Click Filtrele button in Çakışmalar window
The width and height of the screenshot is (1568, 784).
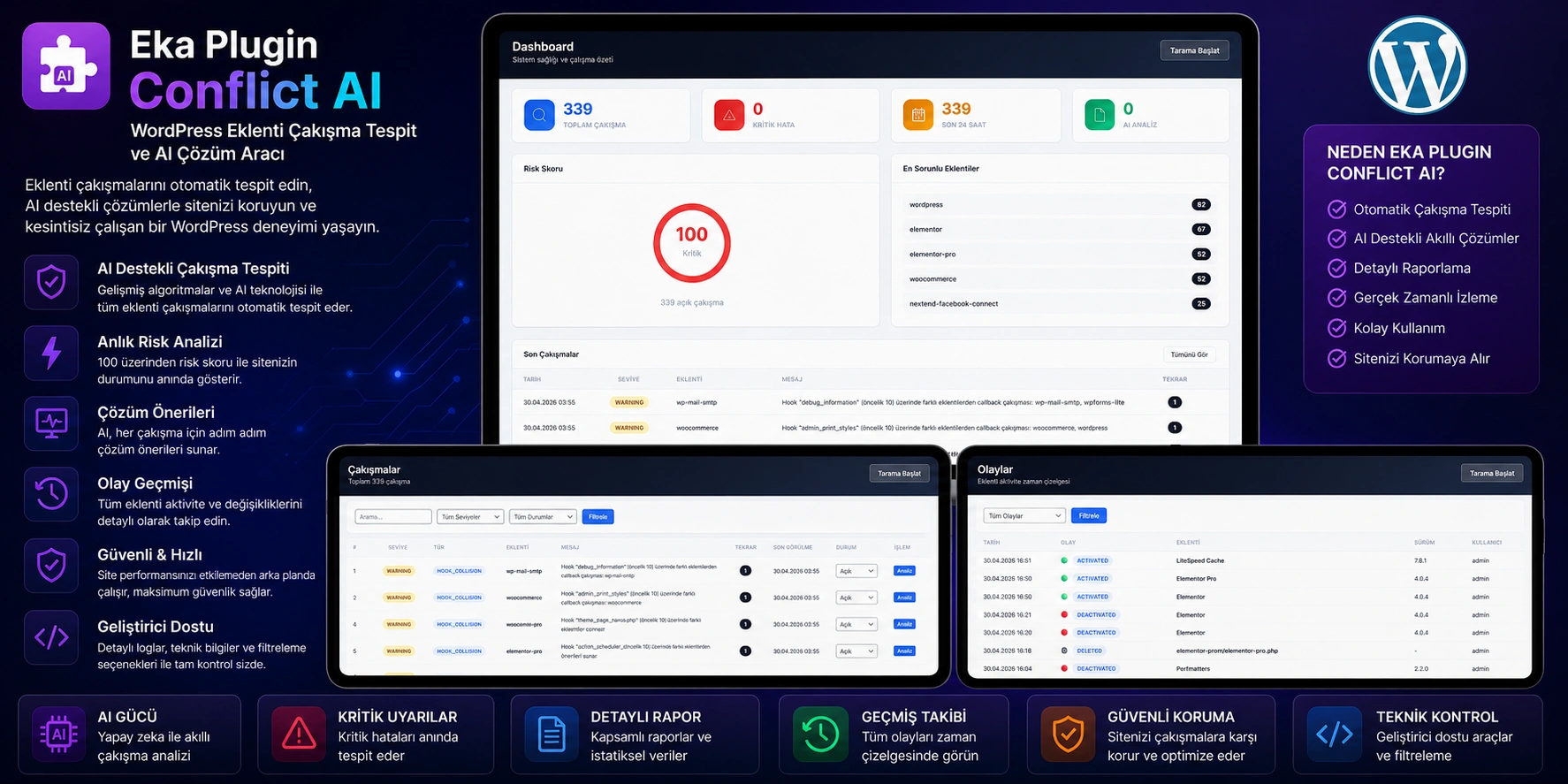[598, 517]
